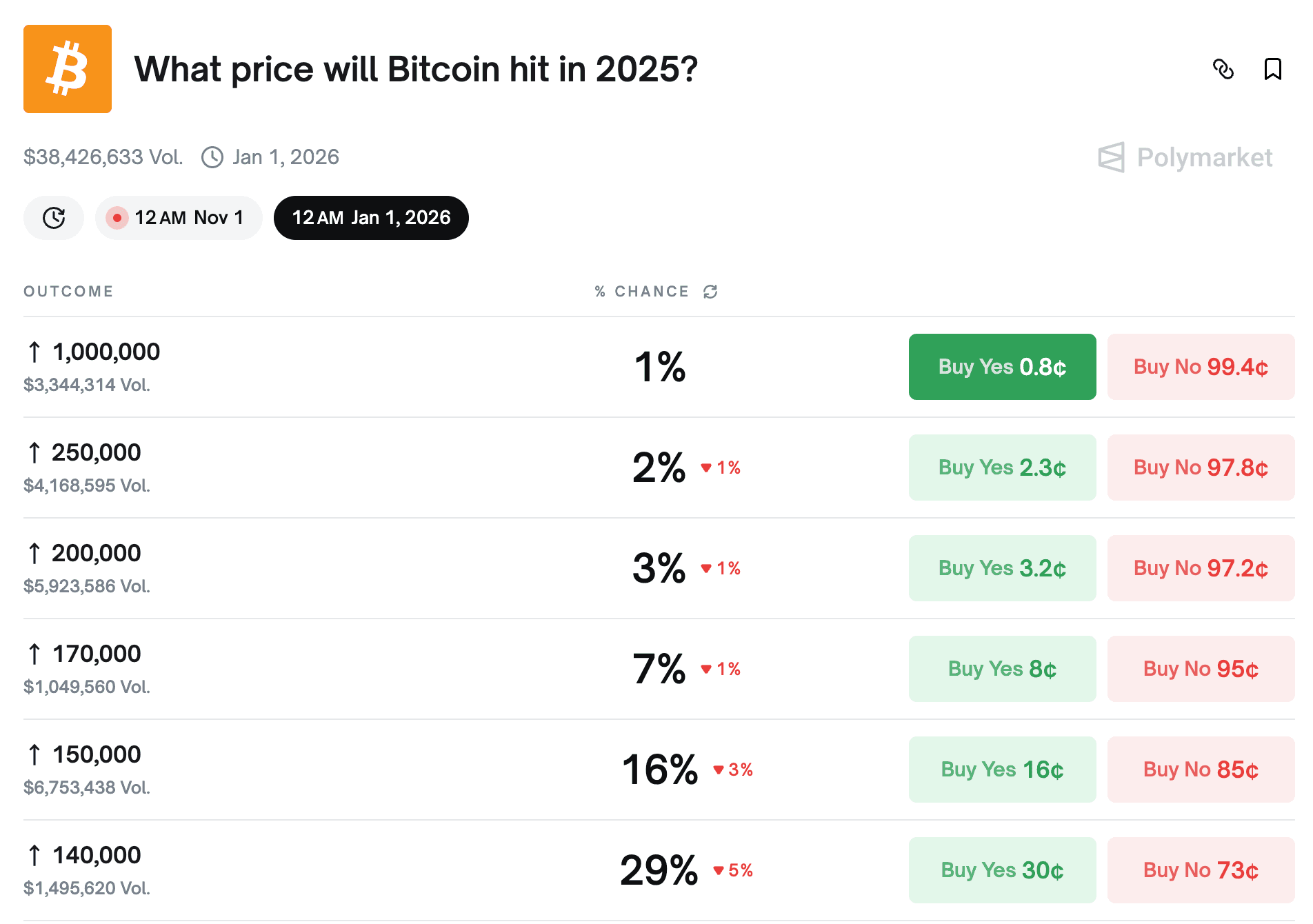1313x924 pixels.
Task: Click the refresh icon beside % Chance
Action: point(710,292)
